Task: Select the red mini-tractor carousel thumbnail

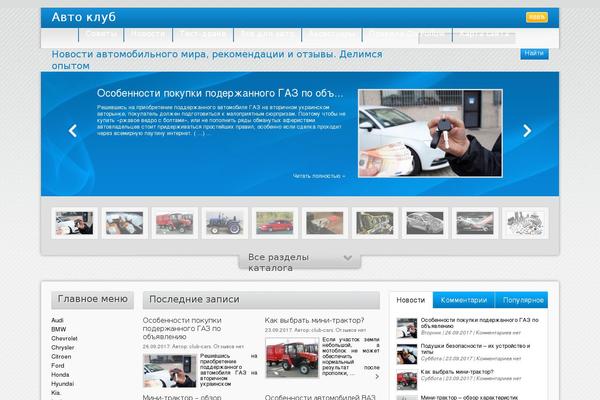Action: (x=174, y=223)
